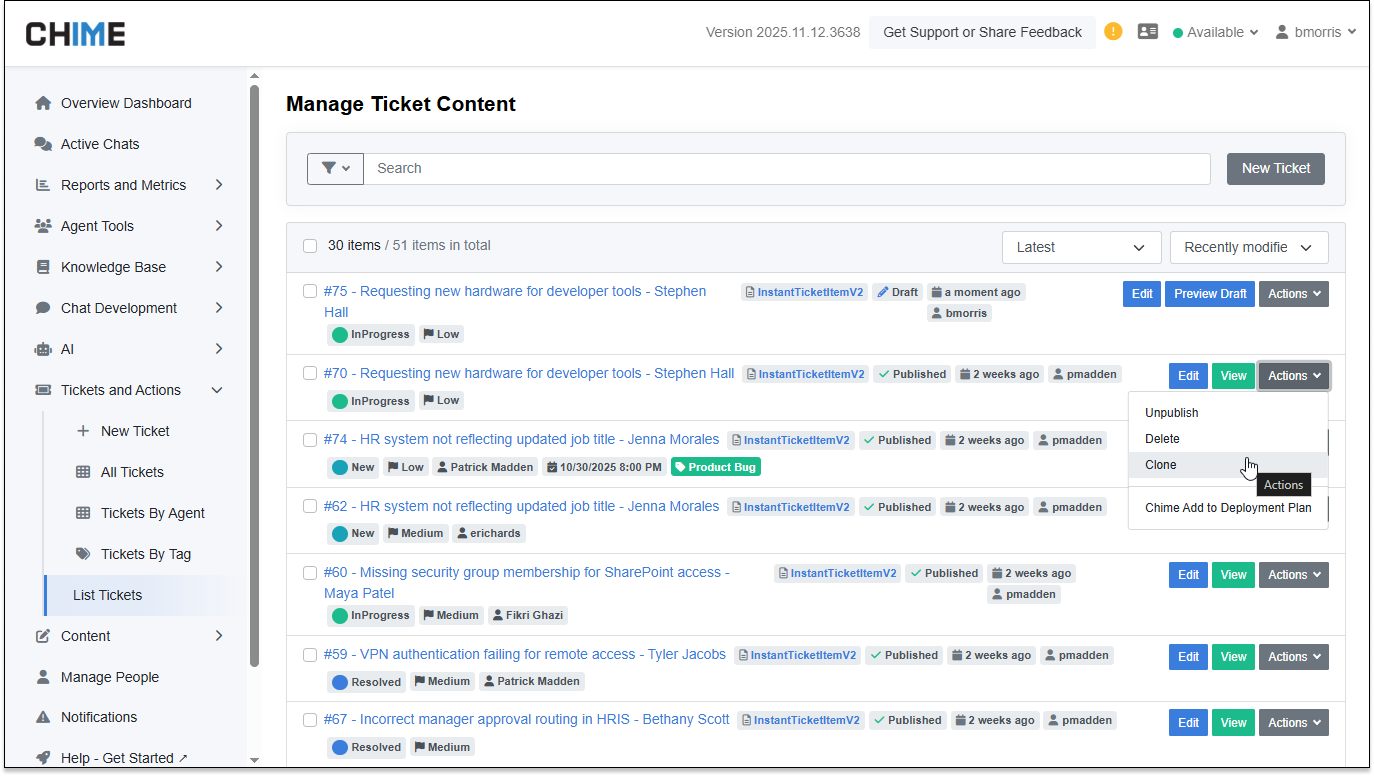Open the contact card icon in header

click(x=1148, y=32)
